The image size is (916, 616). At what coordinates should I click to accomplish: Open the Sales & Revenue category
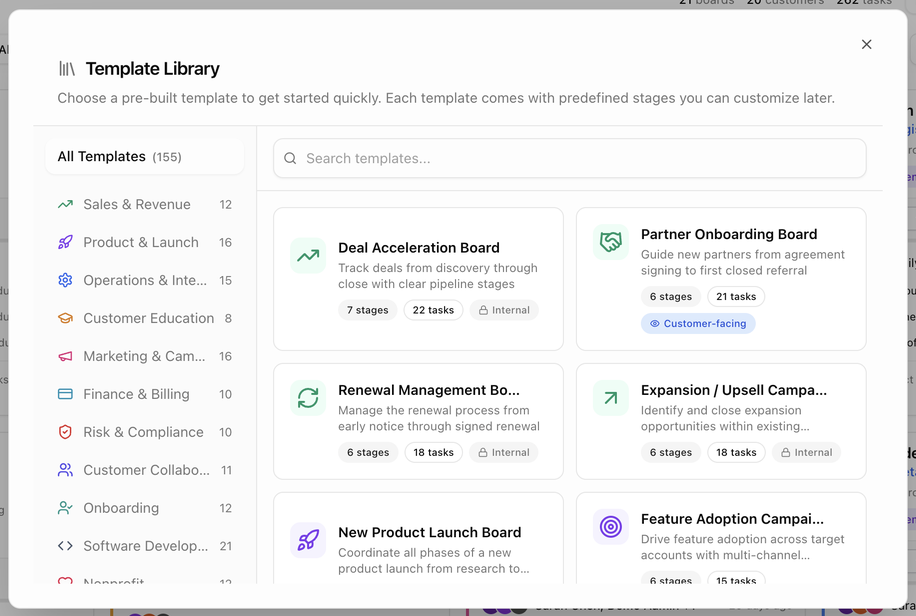pos(144,205)
